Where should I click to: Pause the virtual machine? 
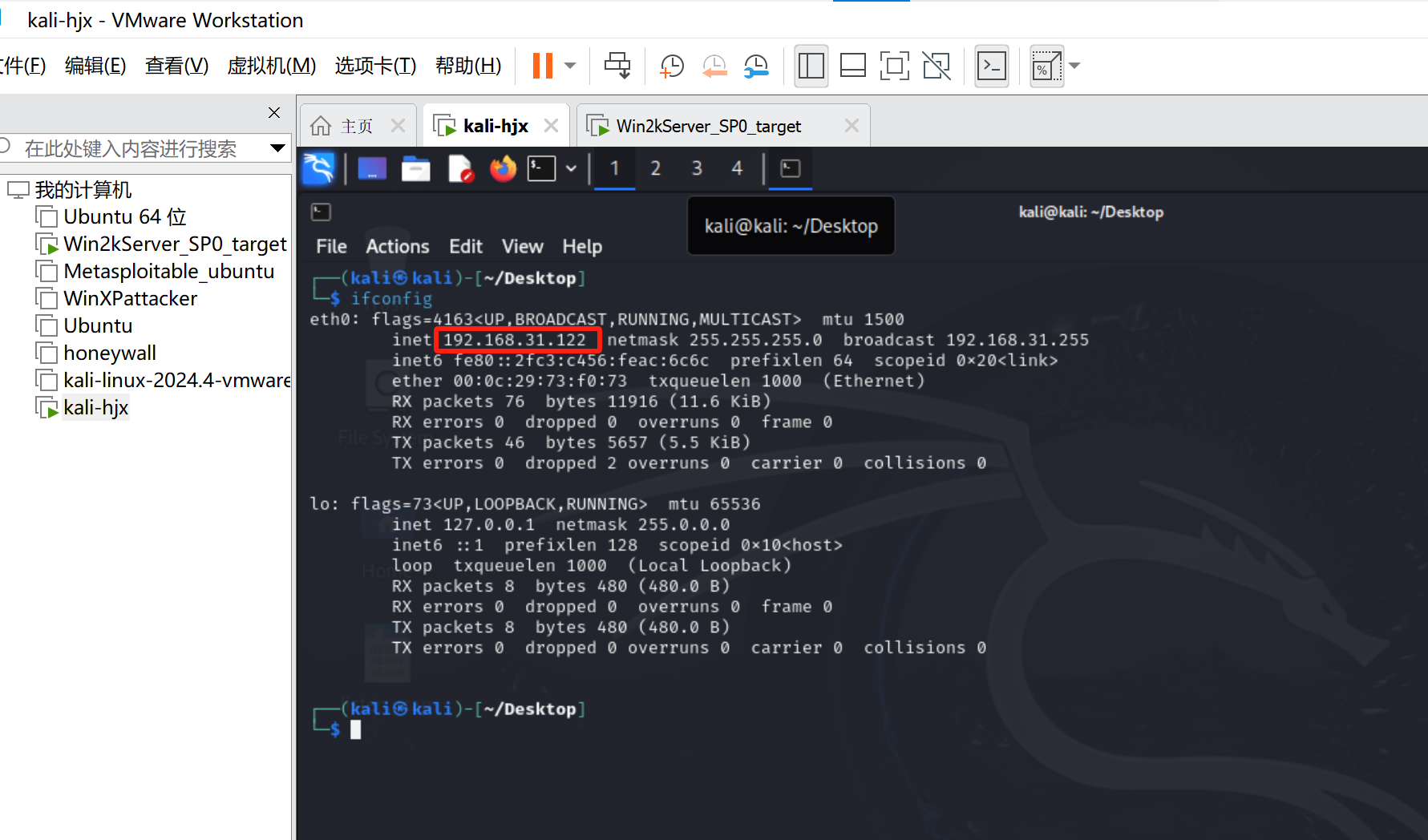(543, 66)
